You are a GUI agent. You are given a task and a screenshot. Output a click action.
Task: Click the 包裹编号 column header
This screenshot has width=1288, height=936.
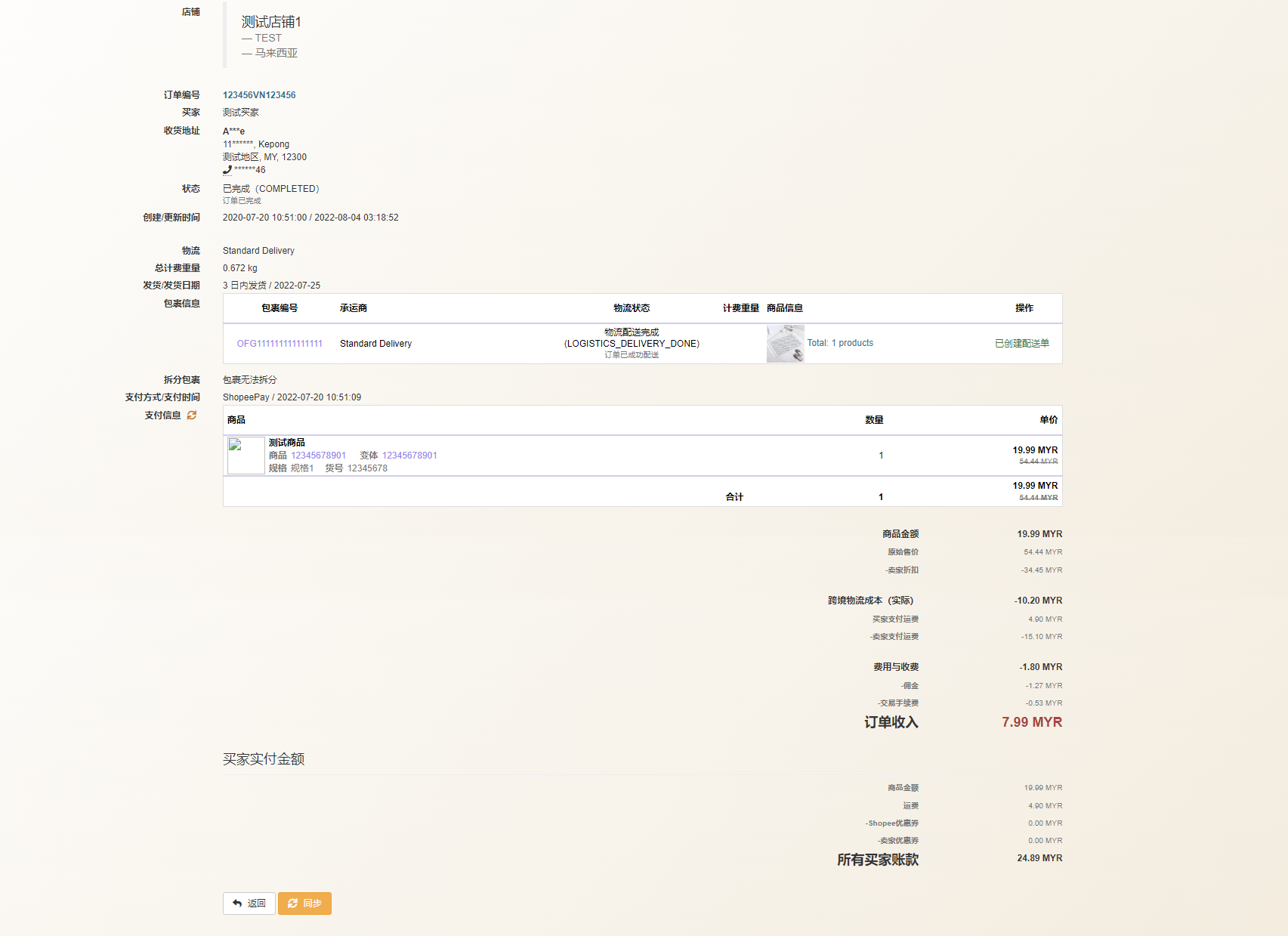point(280,308)
